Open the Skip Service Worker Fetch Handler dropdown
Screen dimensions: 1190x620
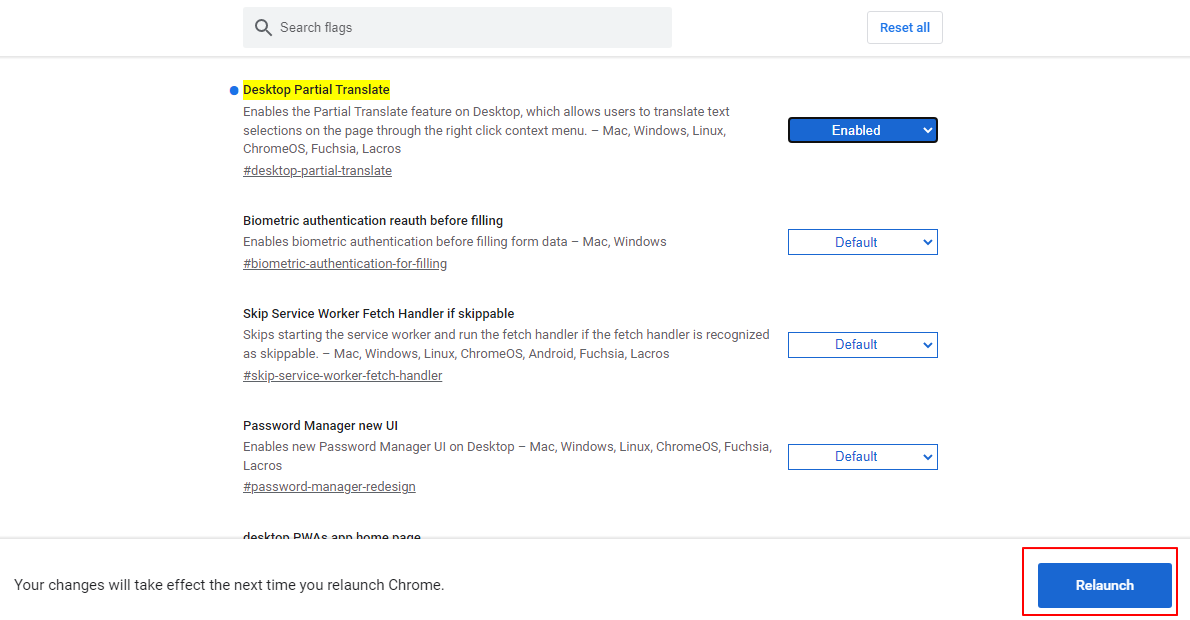click(862, 345)
